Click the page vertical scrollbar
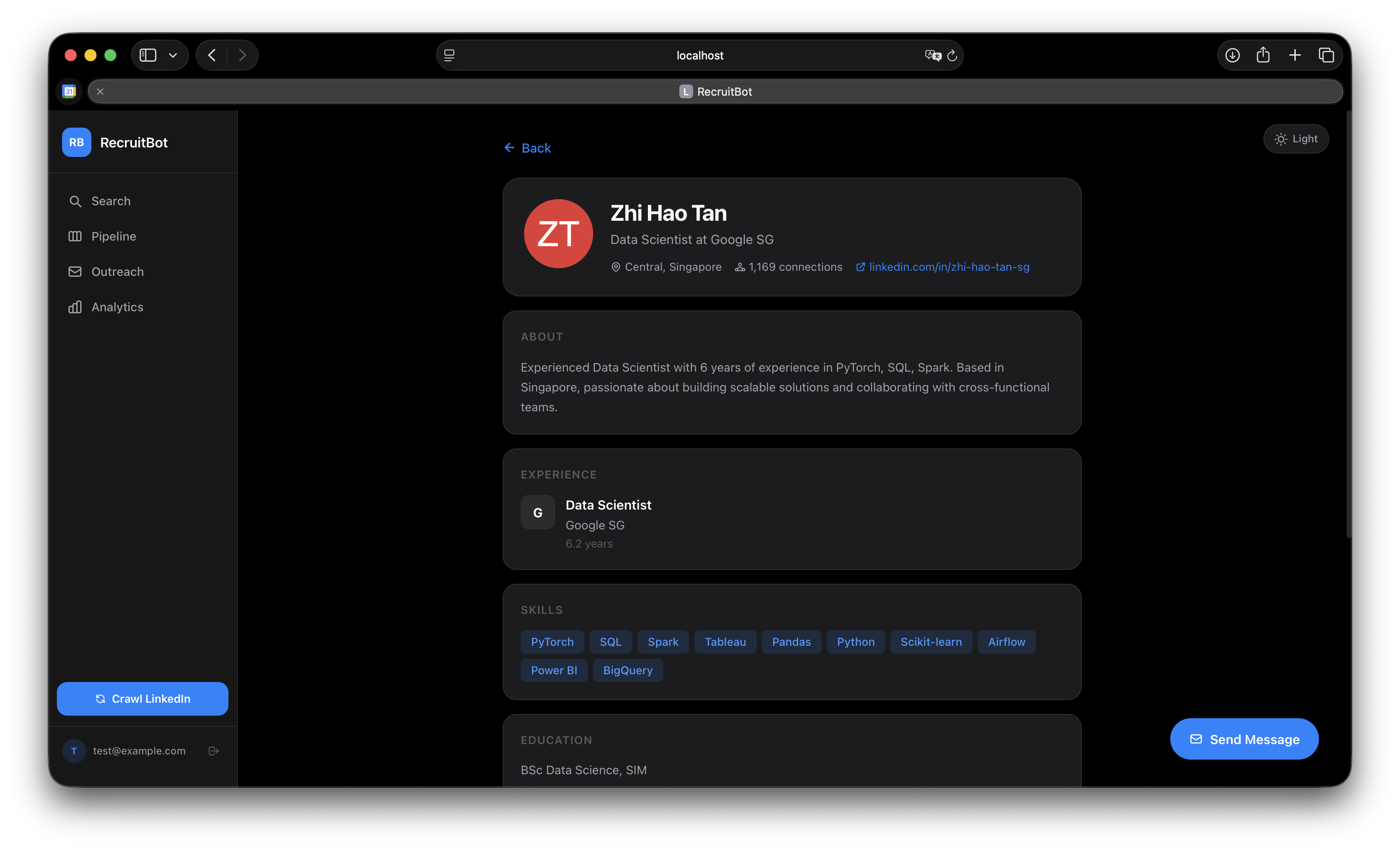This screenshot has height=851, width=1400. click(1348, 324)
